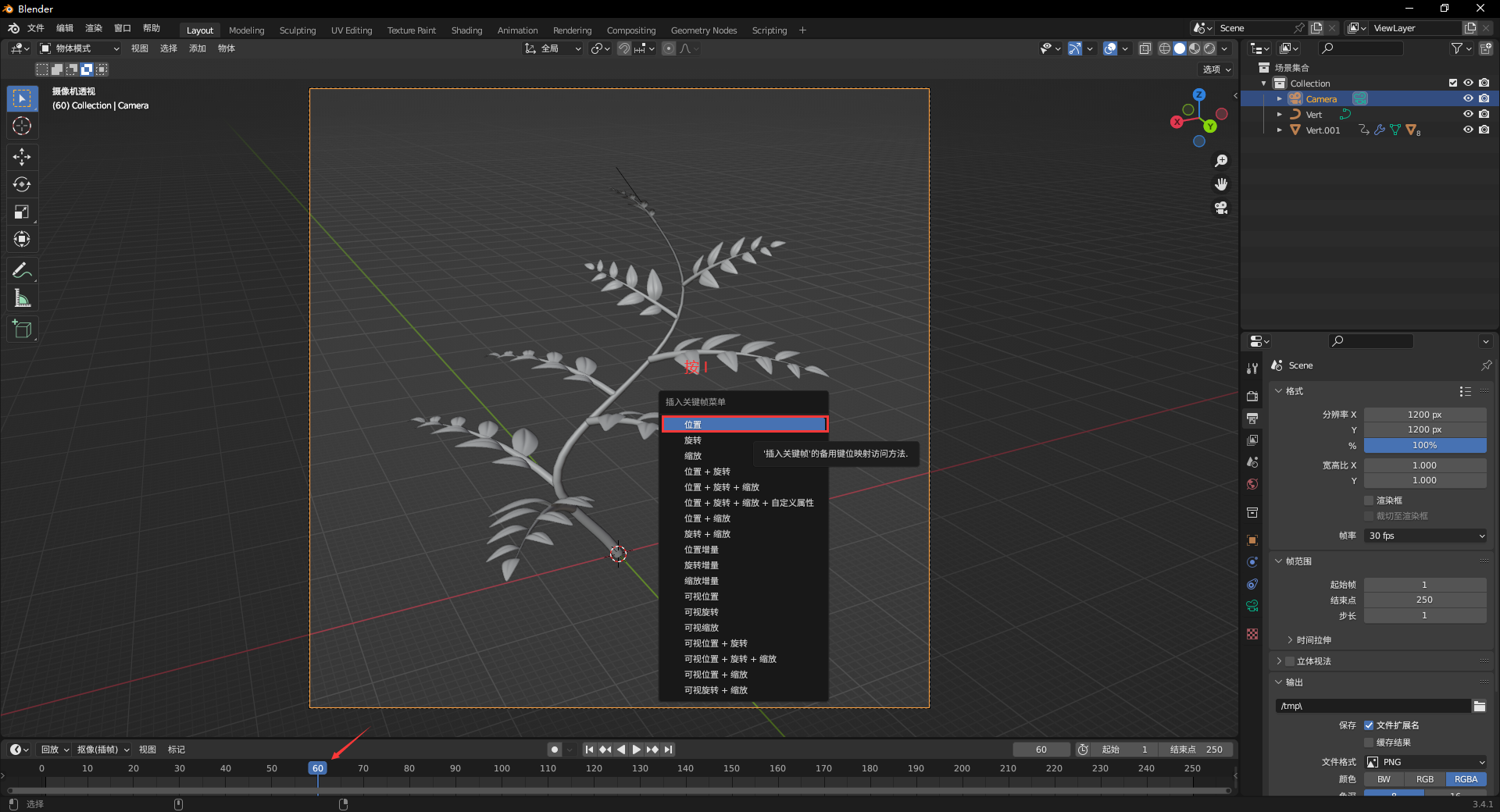Expand the 时间拉伸 section
1500x812 pixels.
click(1313, 640)
